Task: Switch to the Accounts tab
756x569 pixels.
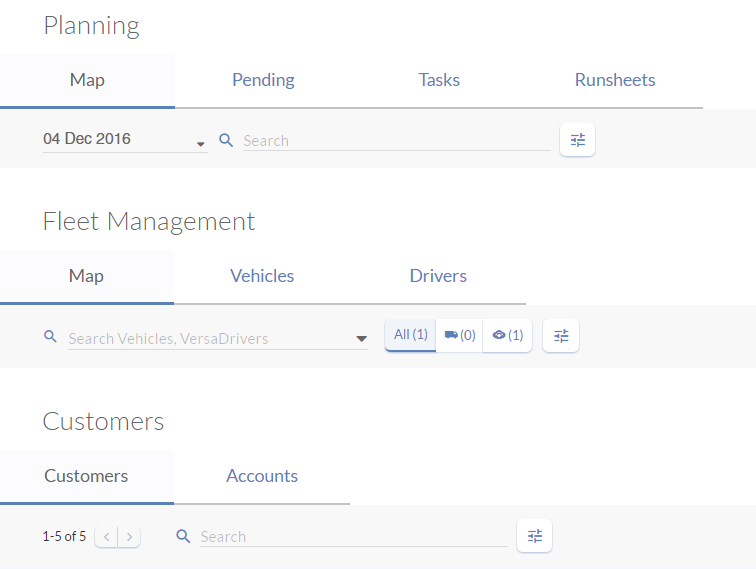Action: pyautogui.click(x=262, y=476)
